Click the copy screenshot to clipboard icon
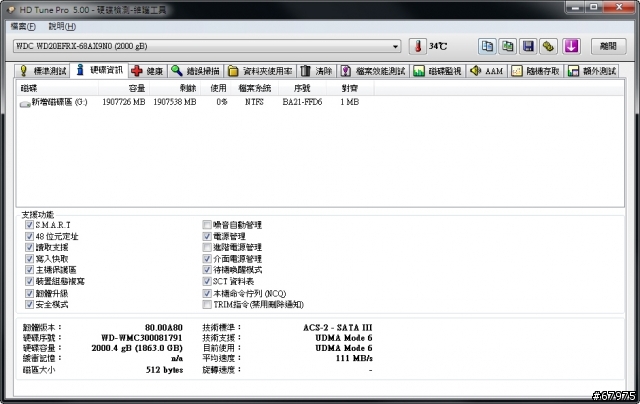 [508, 46]
